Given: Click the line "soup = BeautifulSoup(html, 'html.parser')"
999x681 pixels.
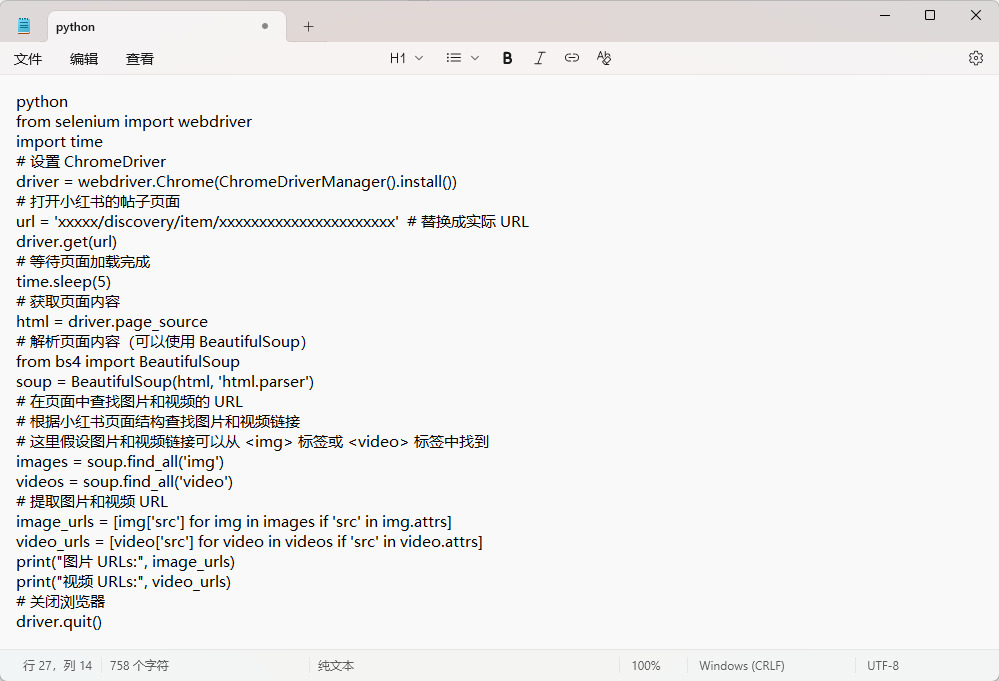Looking at the screenshot, I should (x=164, y=382).
